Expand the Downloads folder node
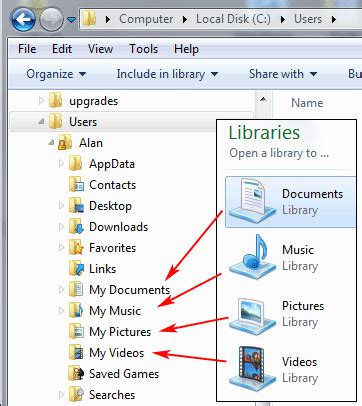 pos(61,226)
